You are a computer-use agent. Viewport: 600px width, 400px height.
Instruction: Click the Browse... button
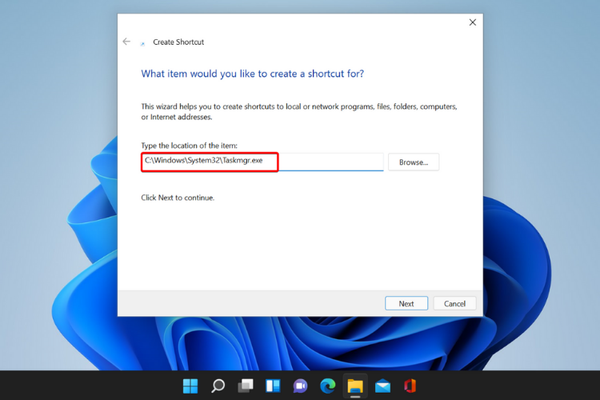pyautogui.click(x=413, y=162)
